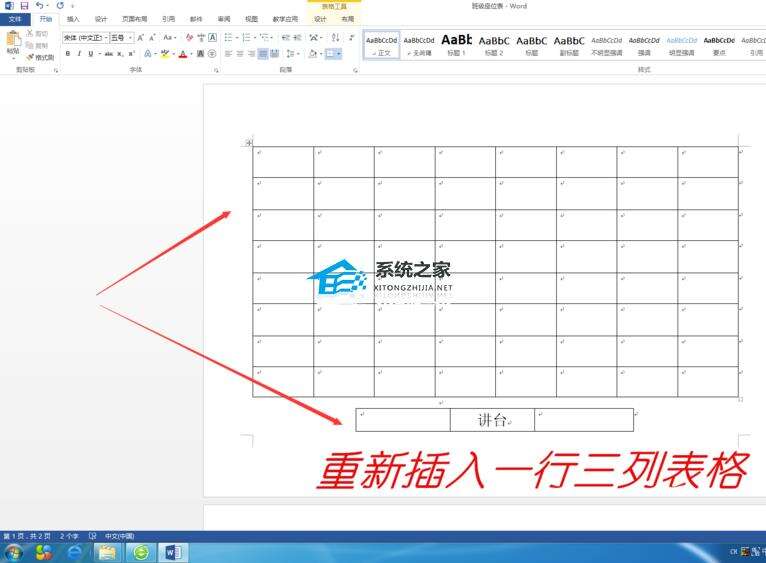Click the page count in status bar
766x563 pixels.
(27, 536)
